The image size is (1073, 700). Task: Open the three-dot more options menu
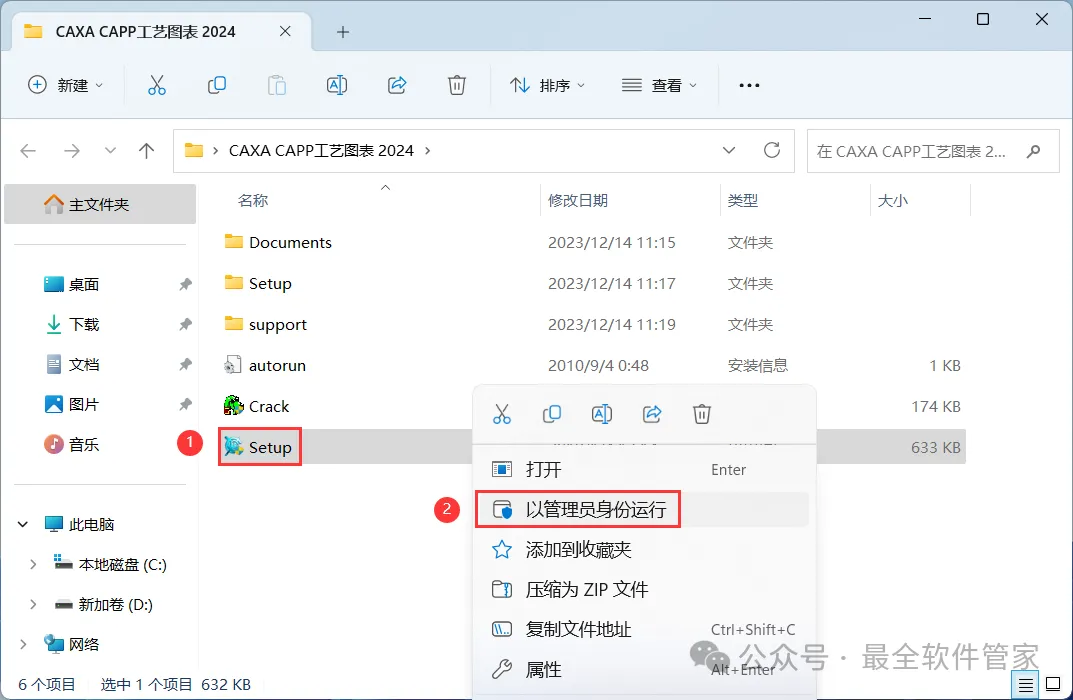tap(749, 86)
